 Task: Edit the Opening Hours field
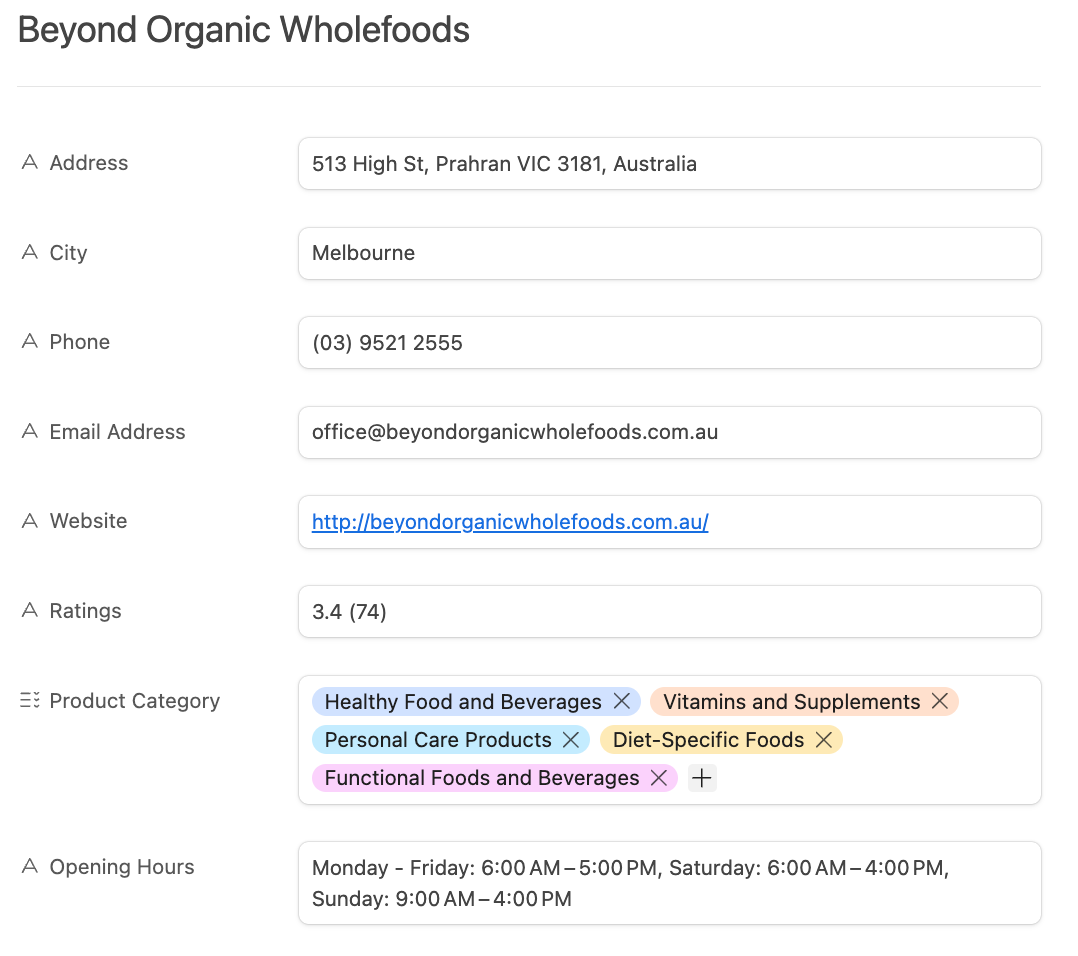click(670, 883)
